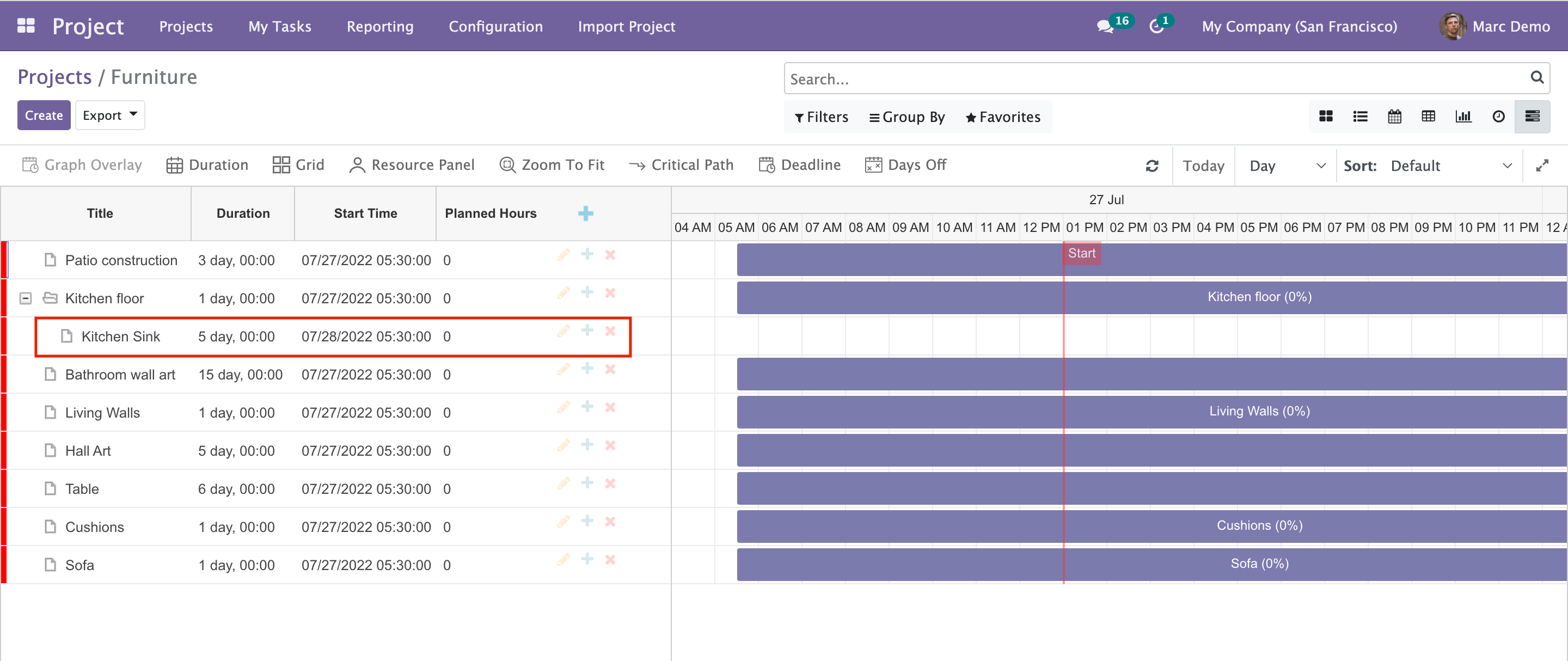Open the apps grid menu icon
Screen dimensions: 1568x661
pos(26,26)
